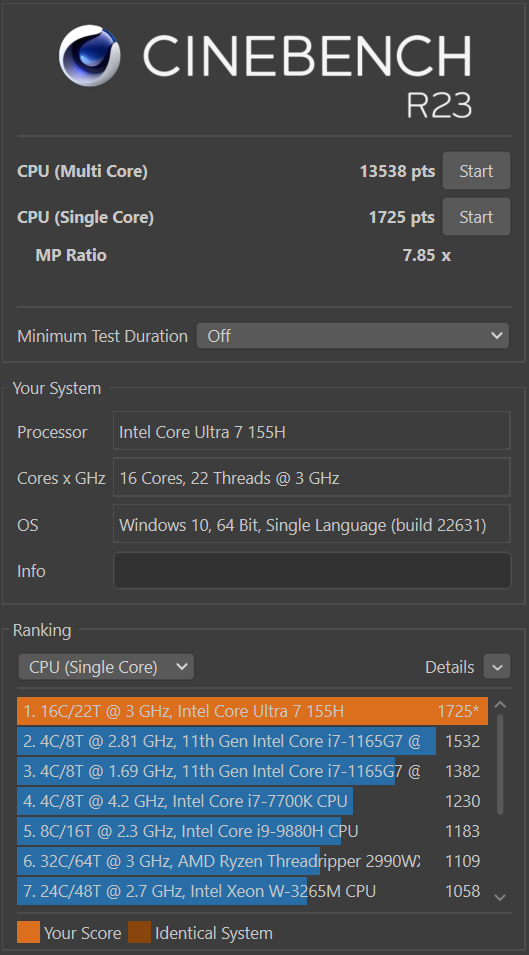The image size is (529, 955).
Task: Click the Cores x GHz field
Action: [312, 478]
